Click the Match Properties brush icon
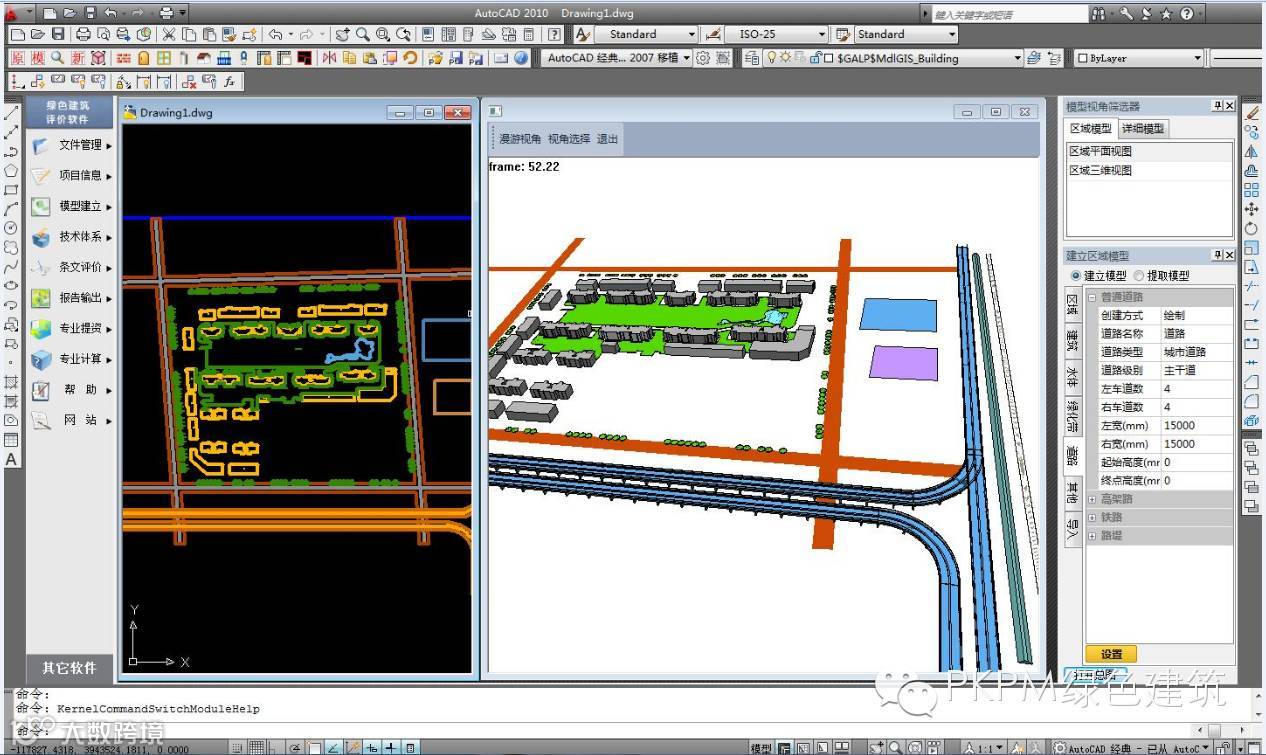 [229, 34]
